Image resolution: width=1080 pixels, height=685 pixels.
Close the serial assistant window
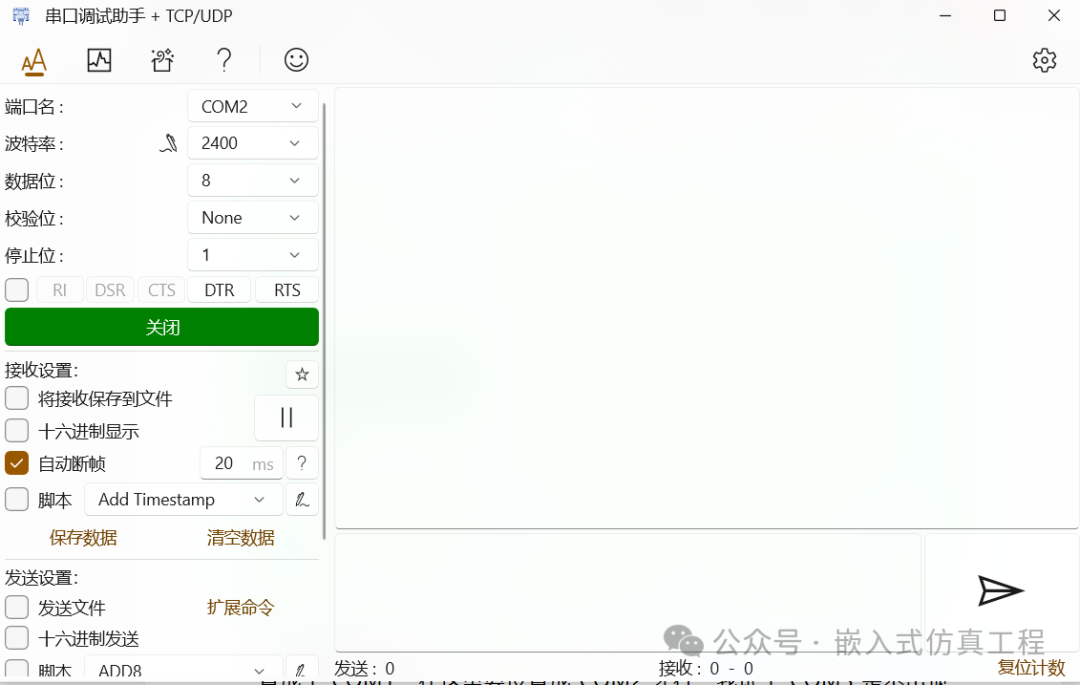[x=1054, y=15]
